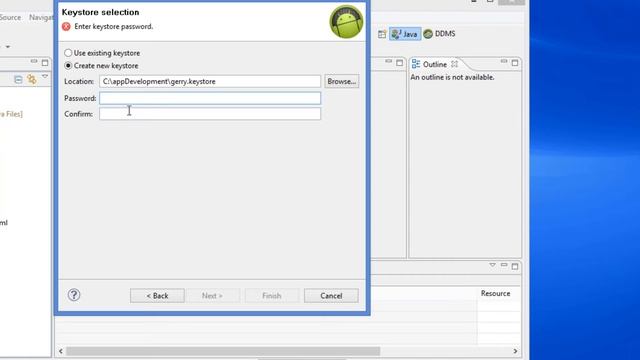Viewport: 640px width, 360px height.
Task: Open the Package Explorer view menu
Action: (x=45, y=77)
